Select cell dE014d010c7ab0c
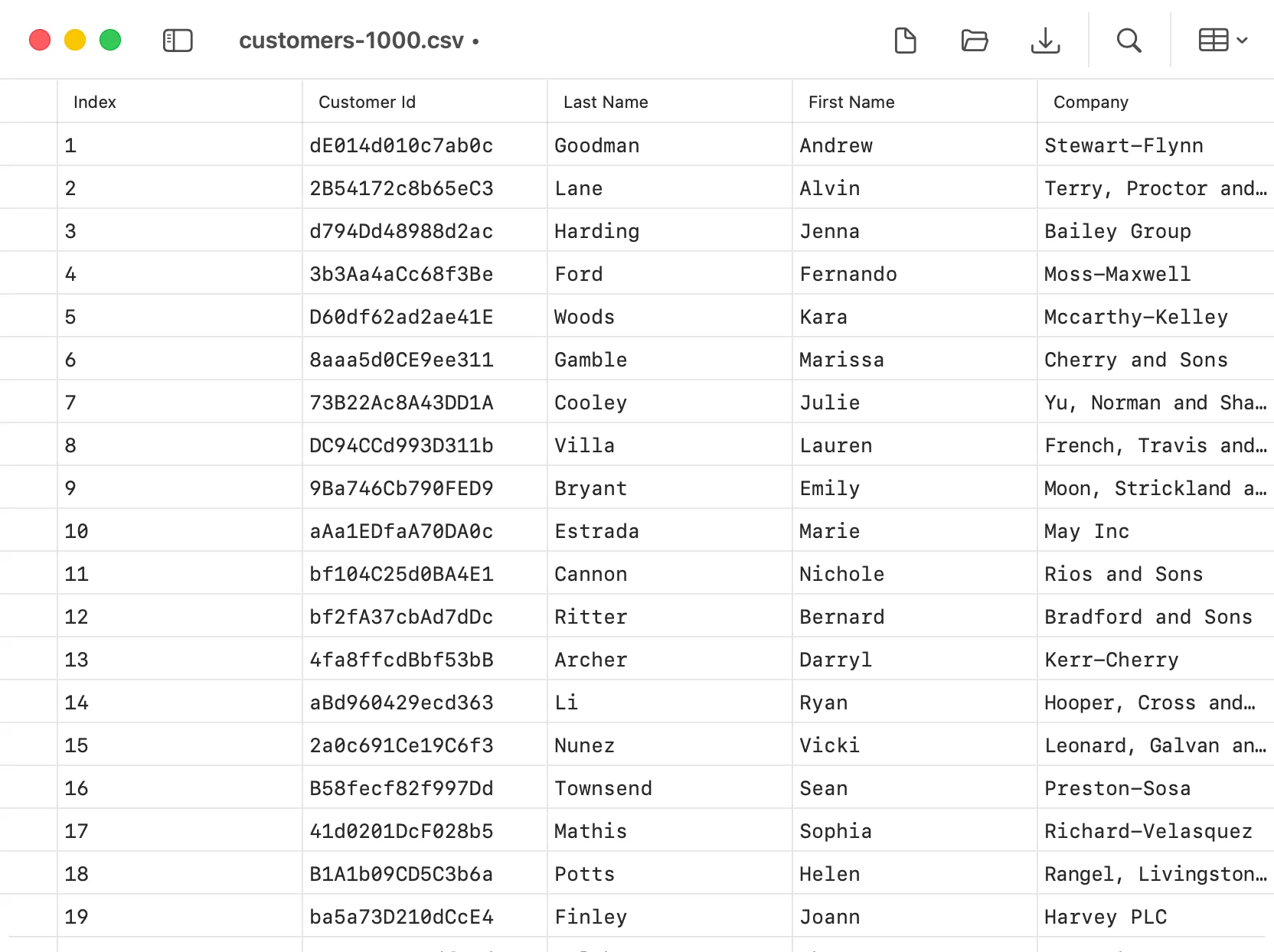The image size is (1274, 952). coord(425,145)
